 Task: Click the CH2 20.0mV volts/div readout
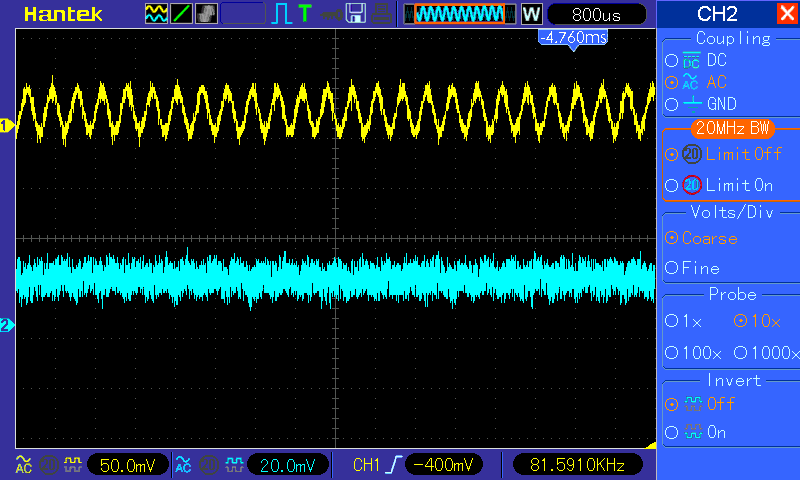[x=288, y=465]
